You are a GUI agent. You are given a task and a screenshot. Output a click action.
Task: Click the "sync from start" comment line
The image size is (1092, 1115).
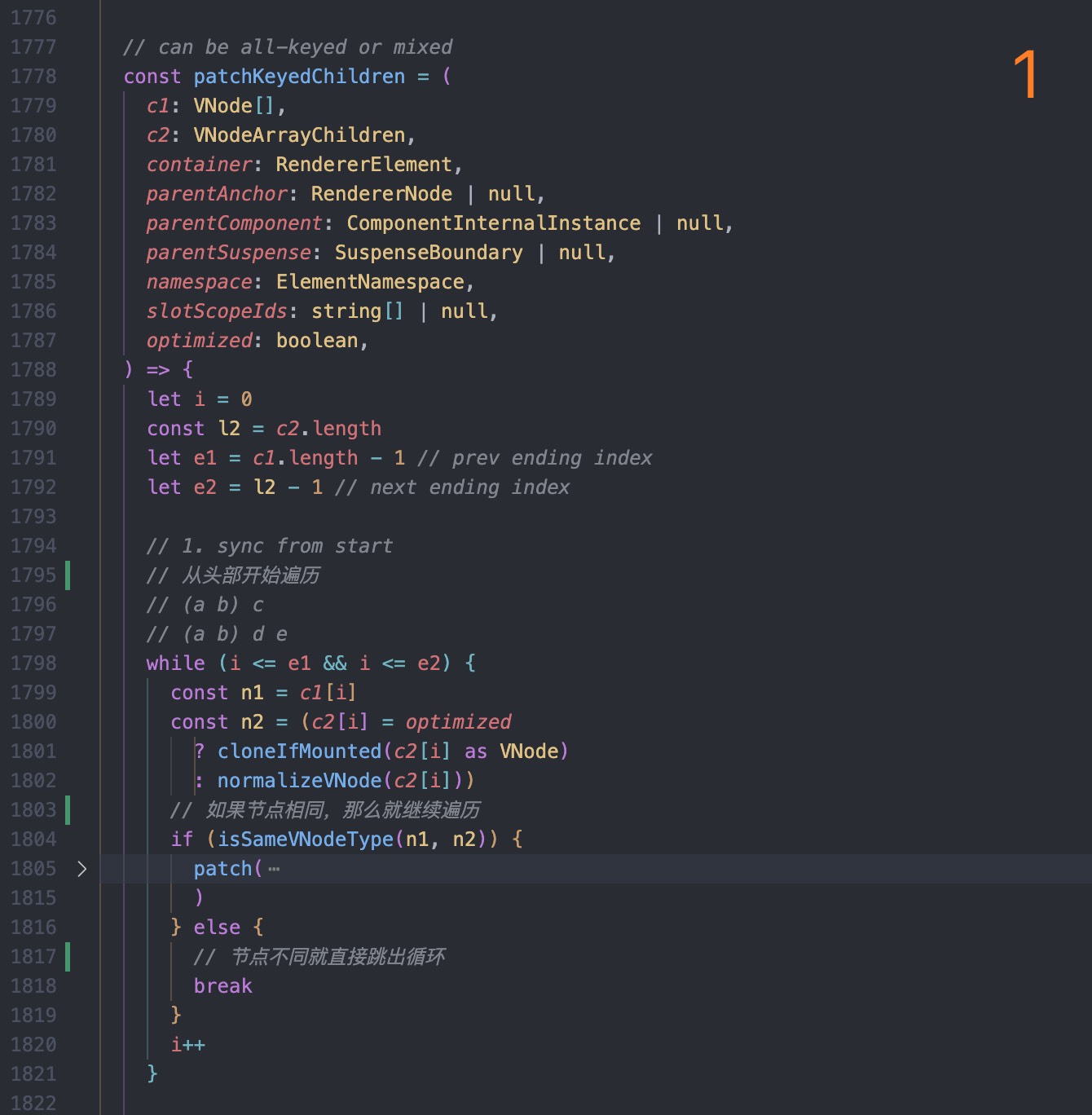[x=269, y=546]
